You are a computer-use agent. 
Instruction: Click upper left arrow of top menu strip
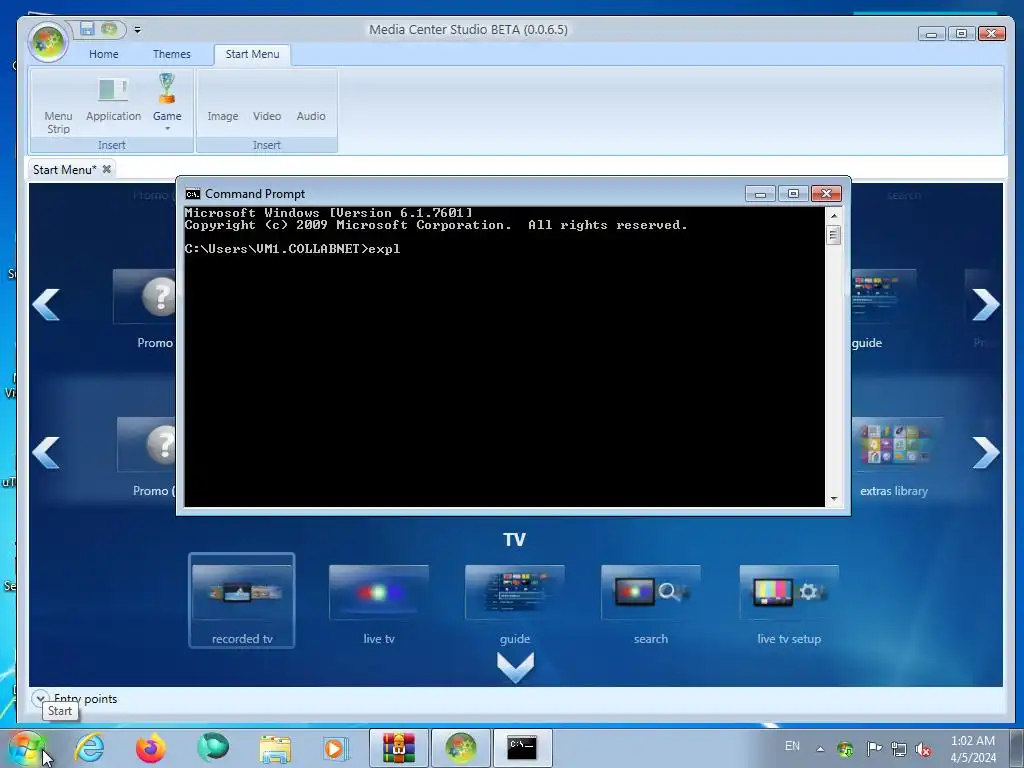(x=46, y=304)
